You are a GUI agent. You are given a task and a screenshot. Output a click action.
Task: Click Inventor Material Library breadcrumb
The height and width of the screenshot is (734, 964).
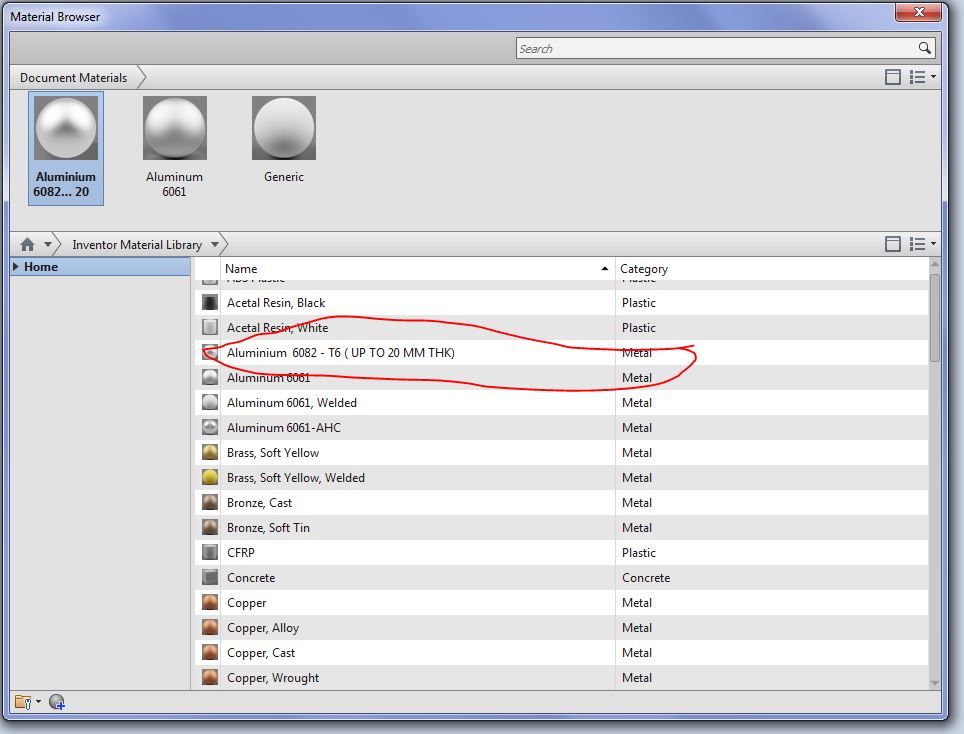[137, 245]
